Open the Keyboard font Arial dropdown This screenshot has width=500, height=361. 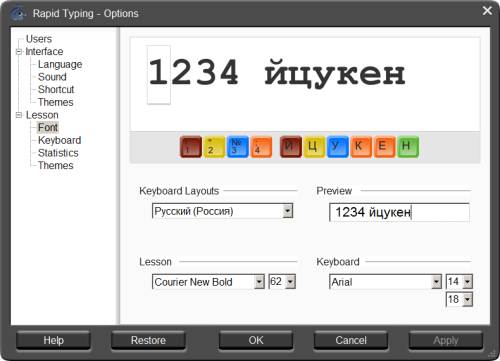[x=436, y=282]
